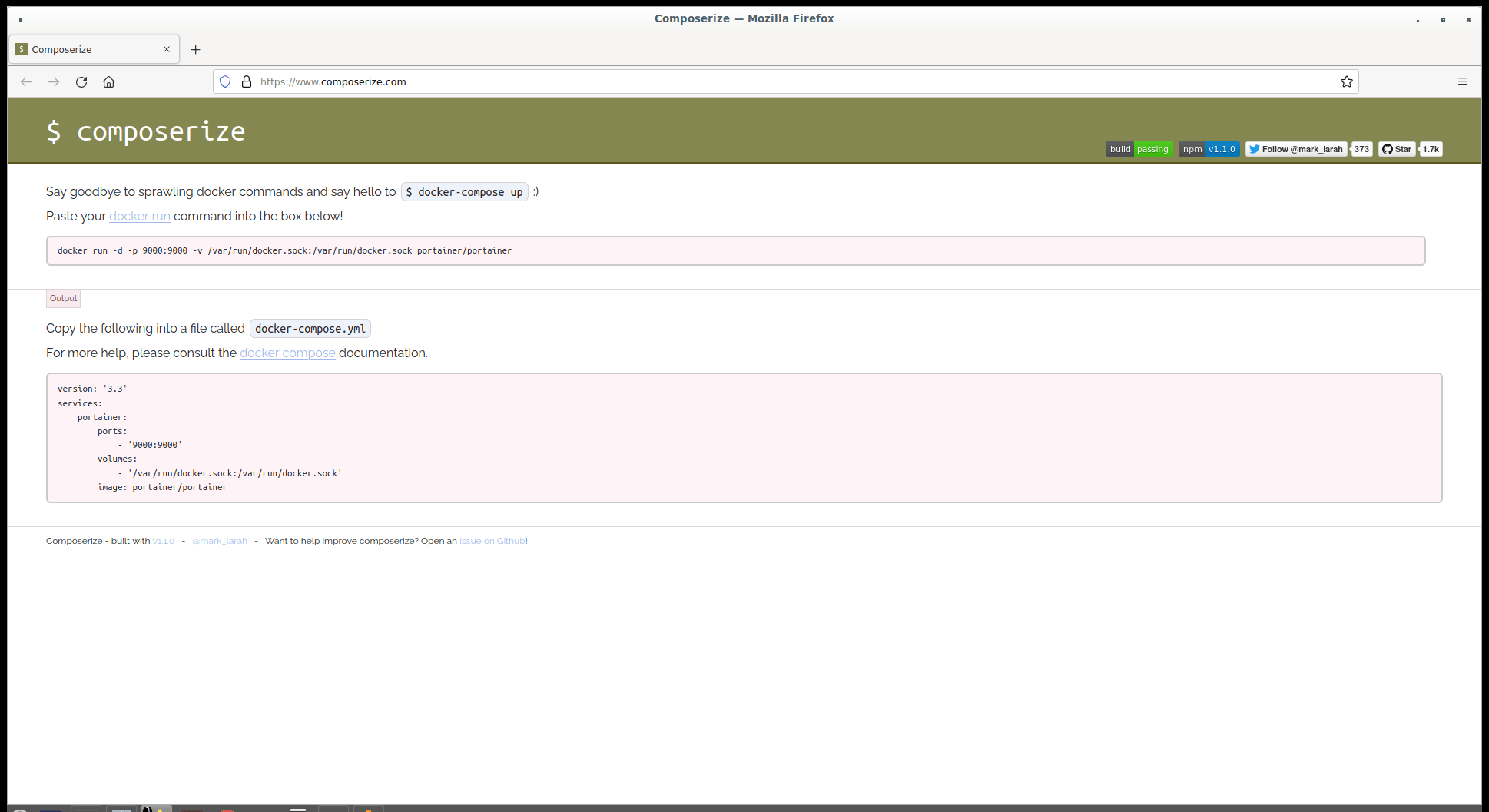Open the docker compose documentation link
Screen dimensions: 1489x812
[287, 353]
